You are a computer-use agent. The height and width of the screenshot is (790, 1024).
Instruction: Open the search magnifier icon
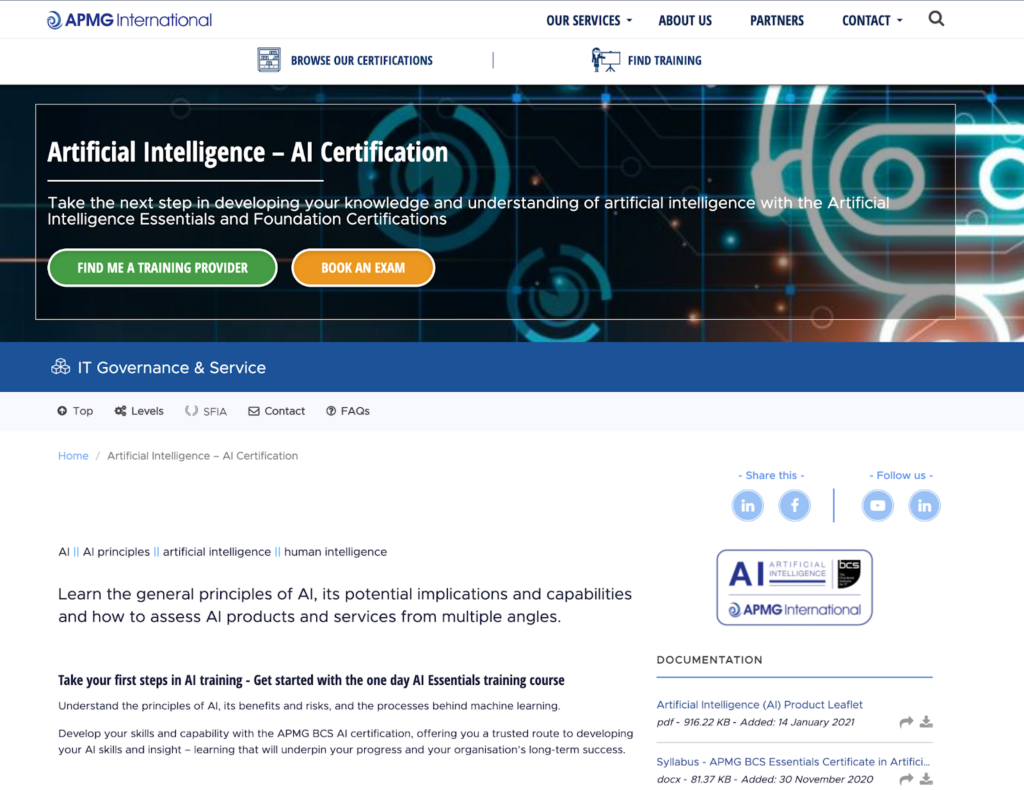[936, 19]
